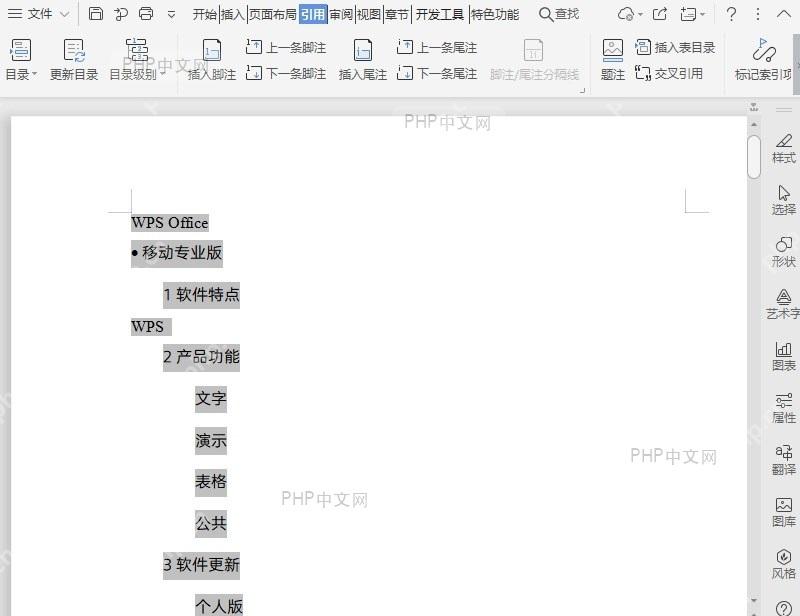Open the 翻译 side panel
The height and width of the screenshot is (616, 800).
click(784, 460)
